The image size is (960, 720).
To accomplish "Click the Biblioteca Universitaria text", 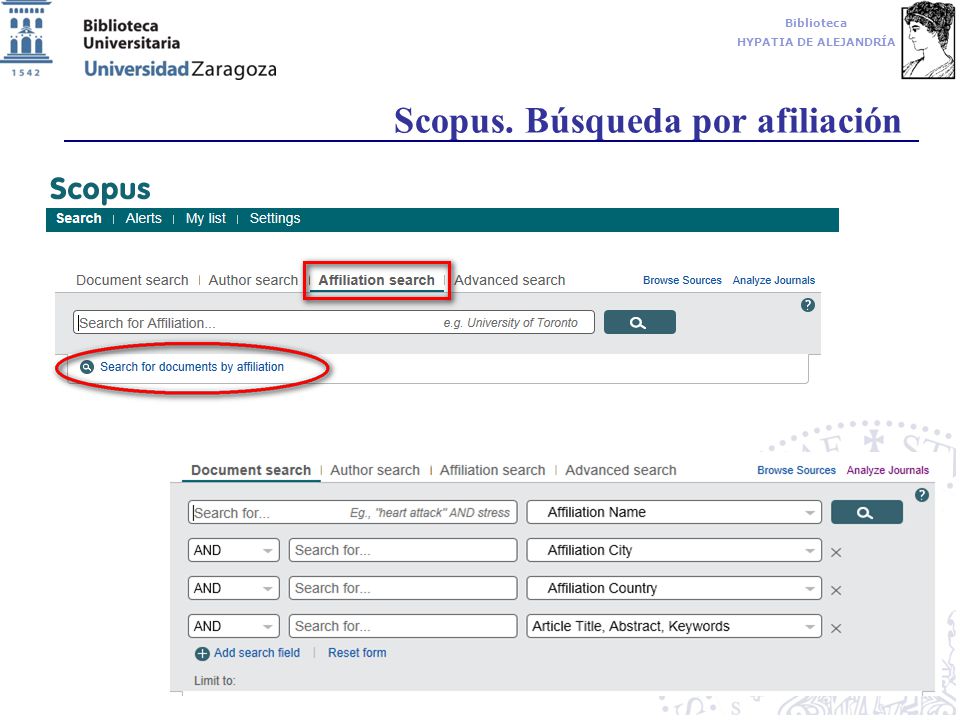I will pos(131,34).
